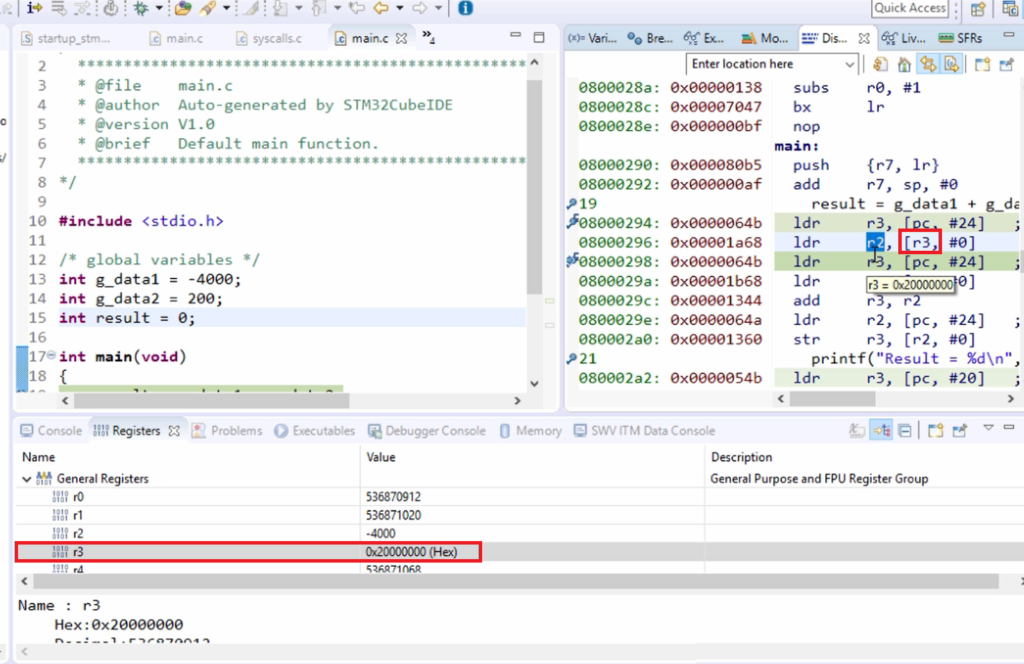The height and width of the screenshot is (664, 1024).
Task: Open the Registers view menu triangle
Action: [x=989, y=428]
